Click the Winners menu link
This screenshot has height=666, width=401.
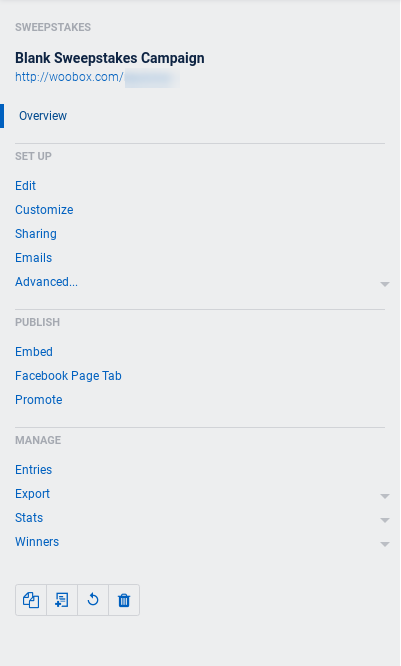pyautogui.click(x=37, y=542)
